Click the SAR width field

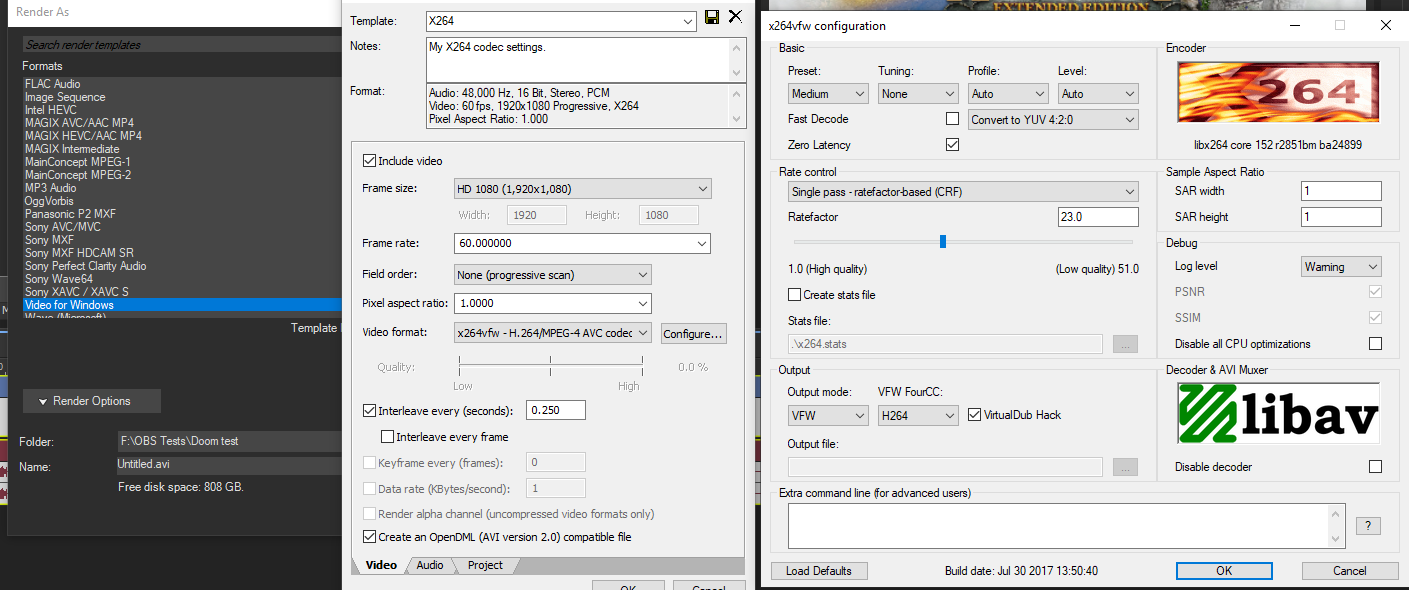(x=1341, y=191)
